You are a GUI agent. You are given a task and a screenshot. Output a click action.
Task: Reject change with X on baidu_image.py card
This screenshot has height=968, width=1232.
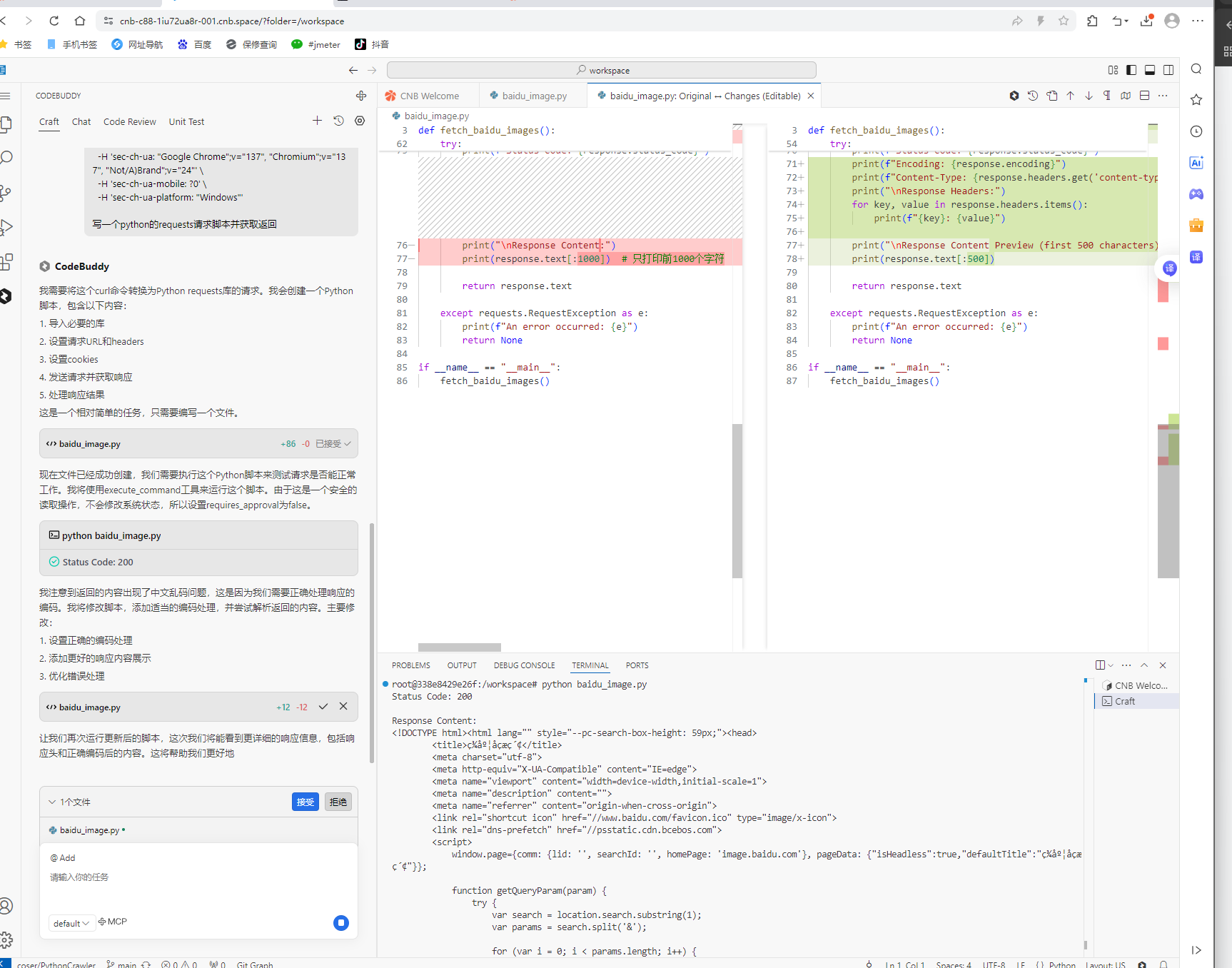click(343, 707)
